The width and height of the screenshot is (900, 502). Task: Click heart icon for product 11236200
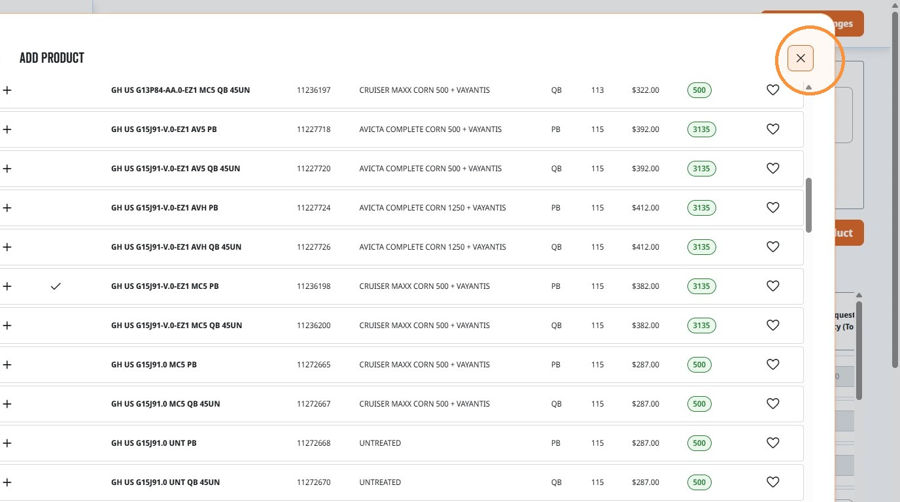pos(773,325)
